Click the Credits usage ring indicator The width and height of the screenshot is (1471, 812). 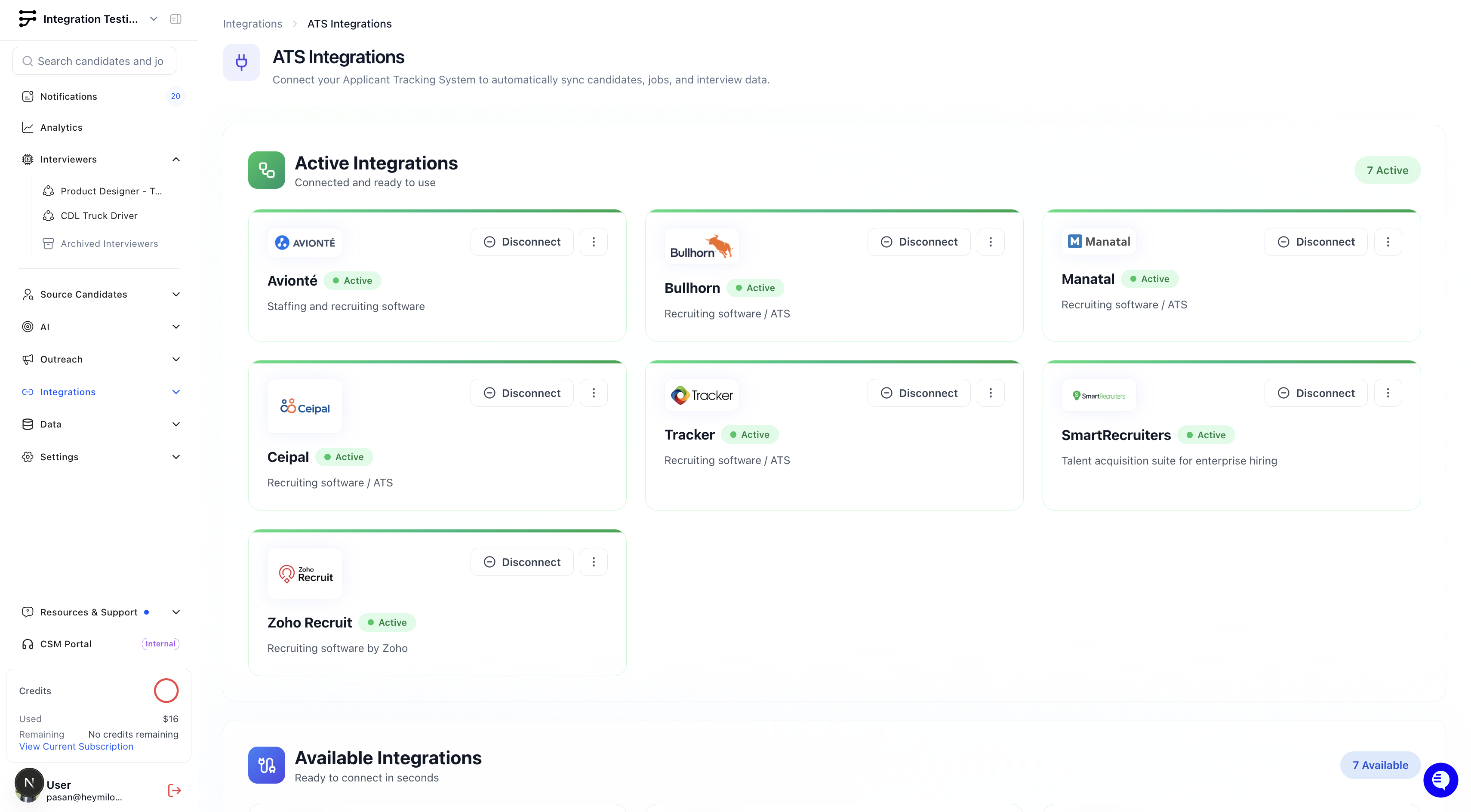click(x=166, y=690)
